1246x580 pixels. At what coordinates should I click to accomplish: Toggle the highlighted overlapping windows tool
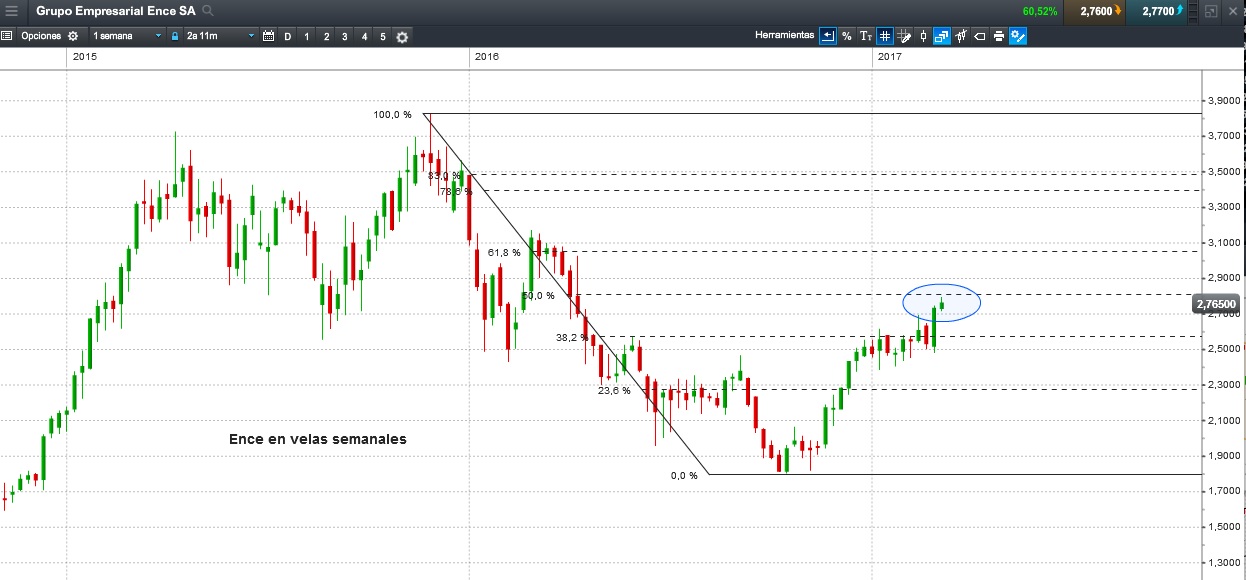coord(942,36)
